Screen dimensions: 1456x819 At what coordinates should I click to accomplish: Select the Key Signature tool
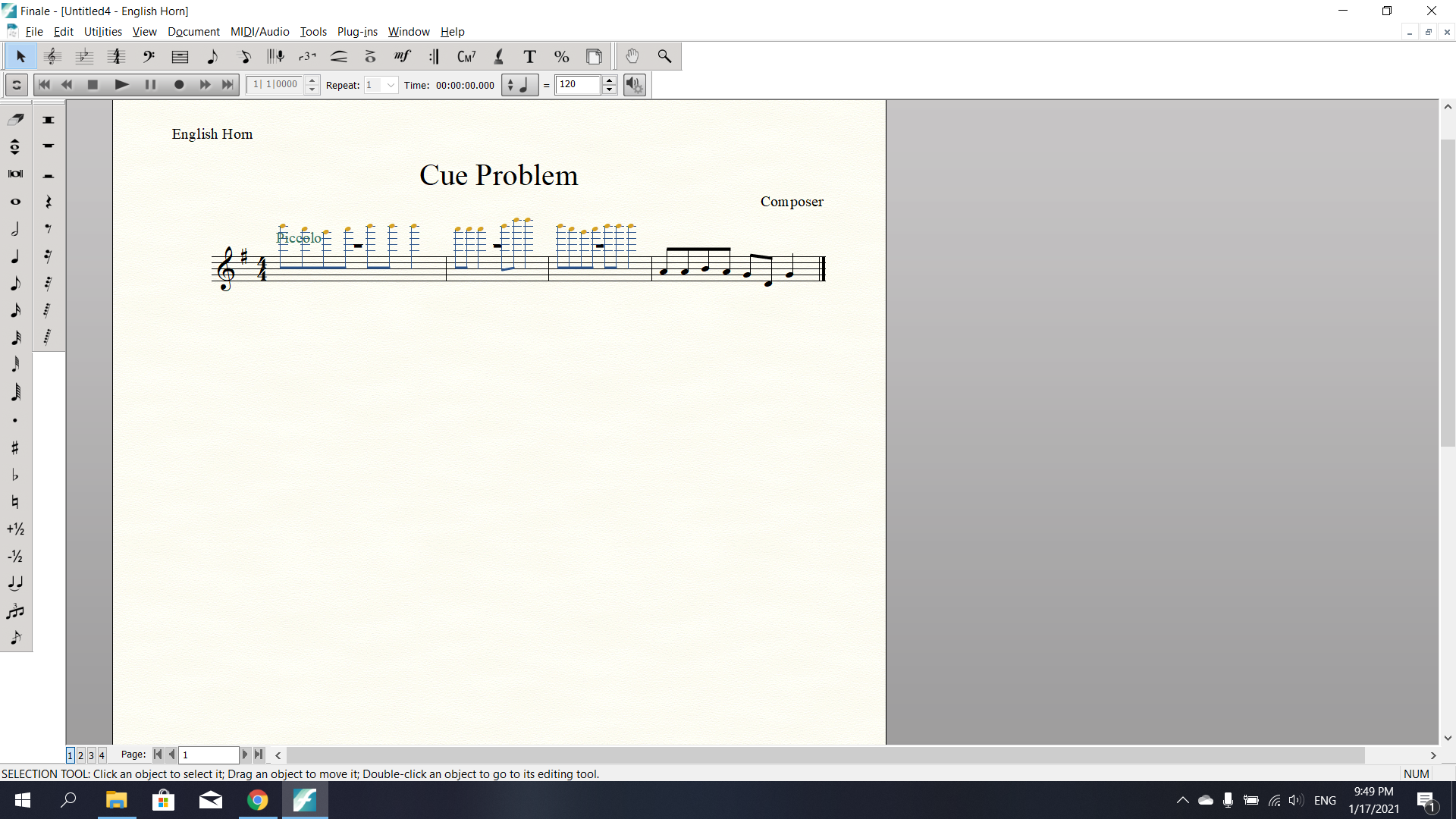[x=84, y=57]
